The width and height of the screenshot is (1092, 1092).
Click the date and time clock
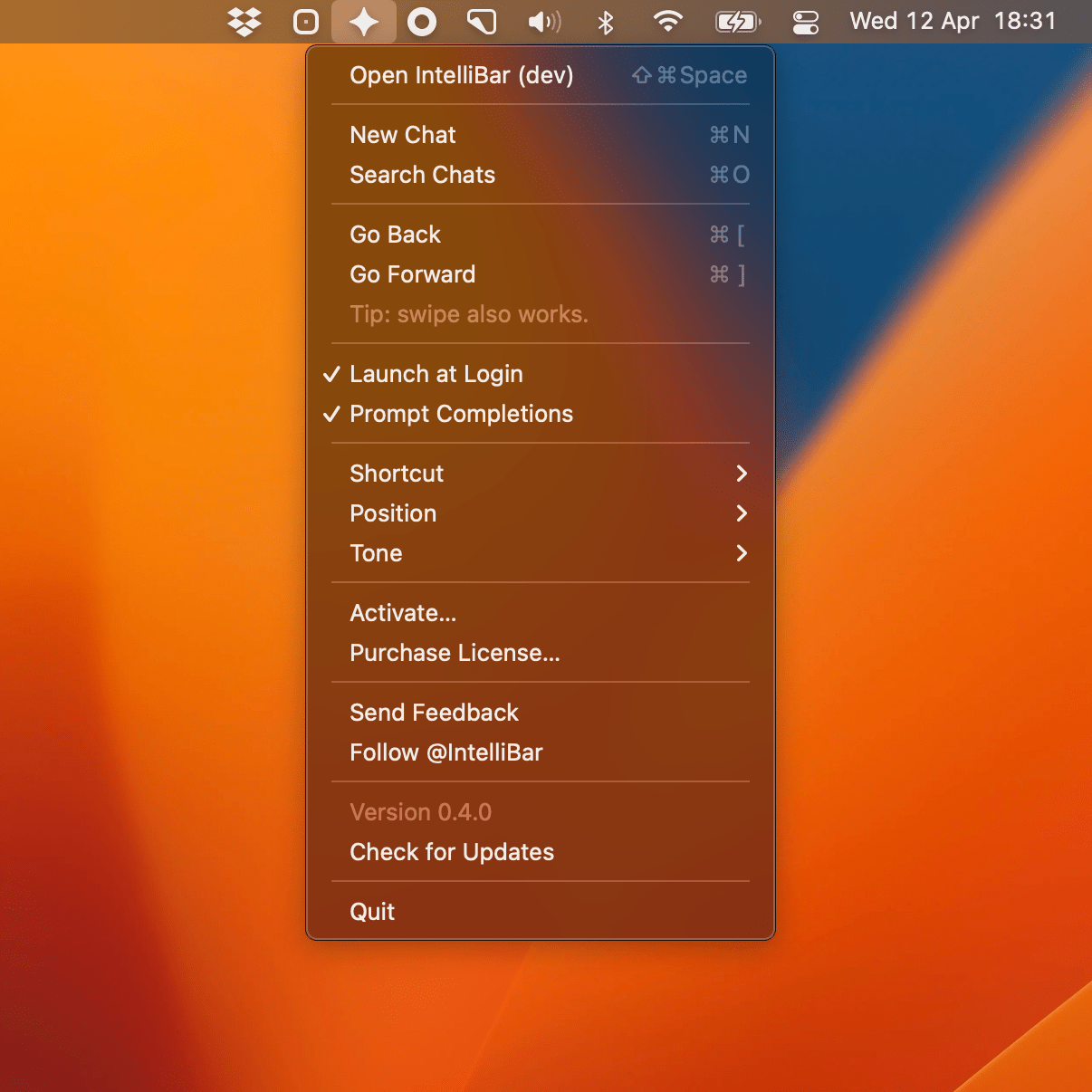tap(953, 22)
